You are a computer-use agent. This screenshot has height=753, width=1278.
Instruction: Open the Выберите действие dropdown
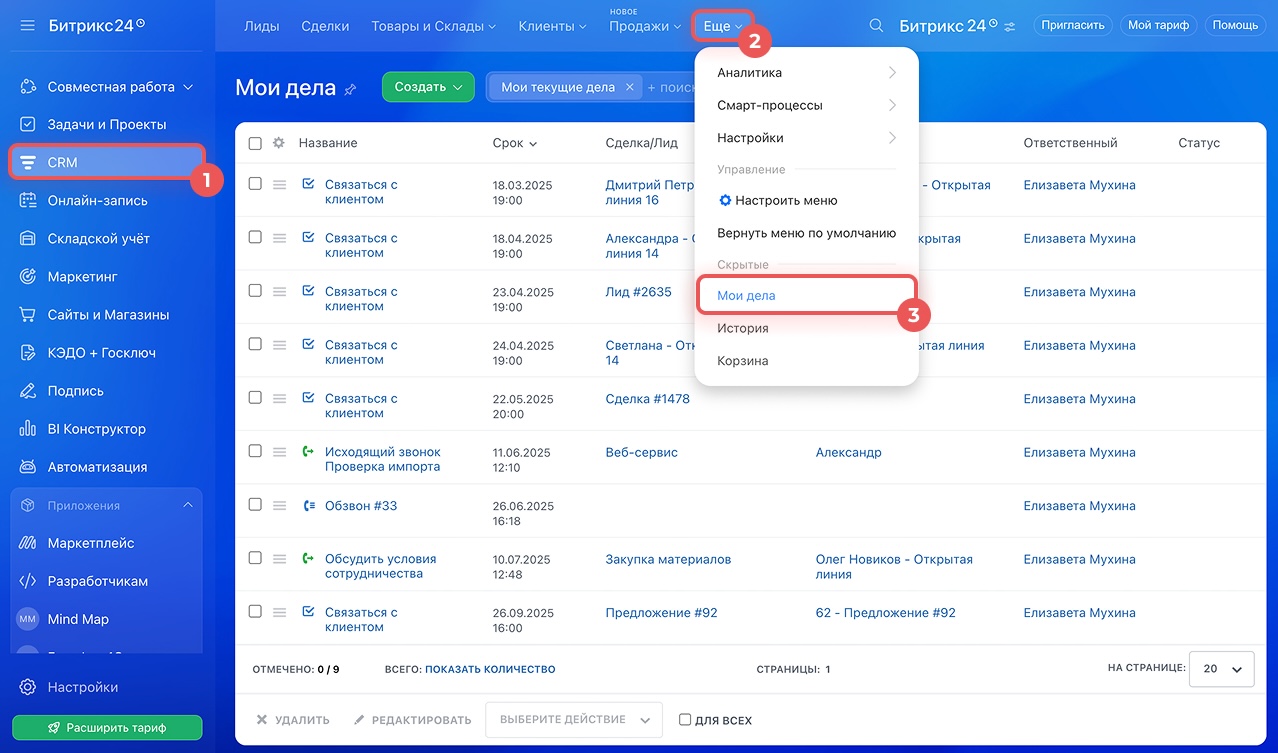click(x=574, y=720)
